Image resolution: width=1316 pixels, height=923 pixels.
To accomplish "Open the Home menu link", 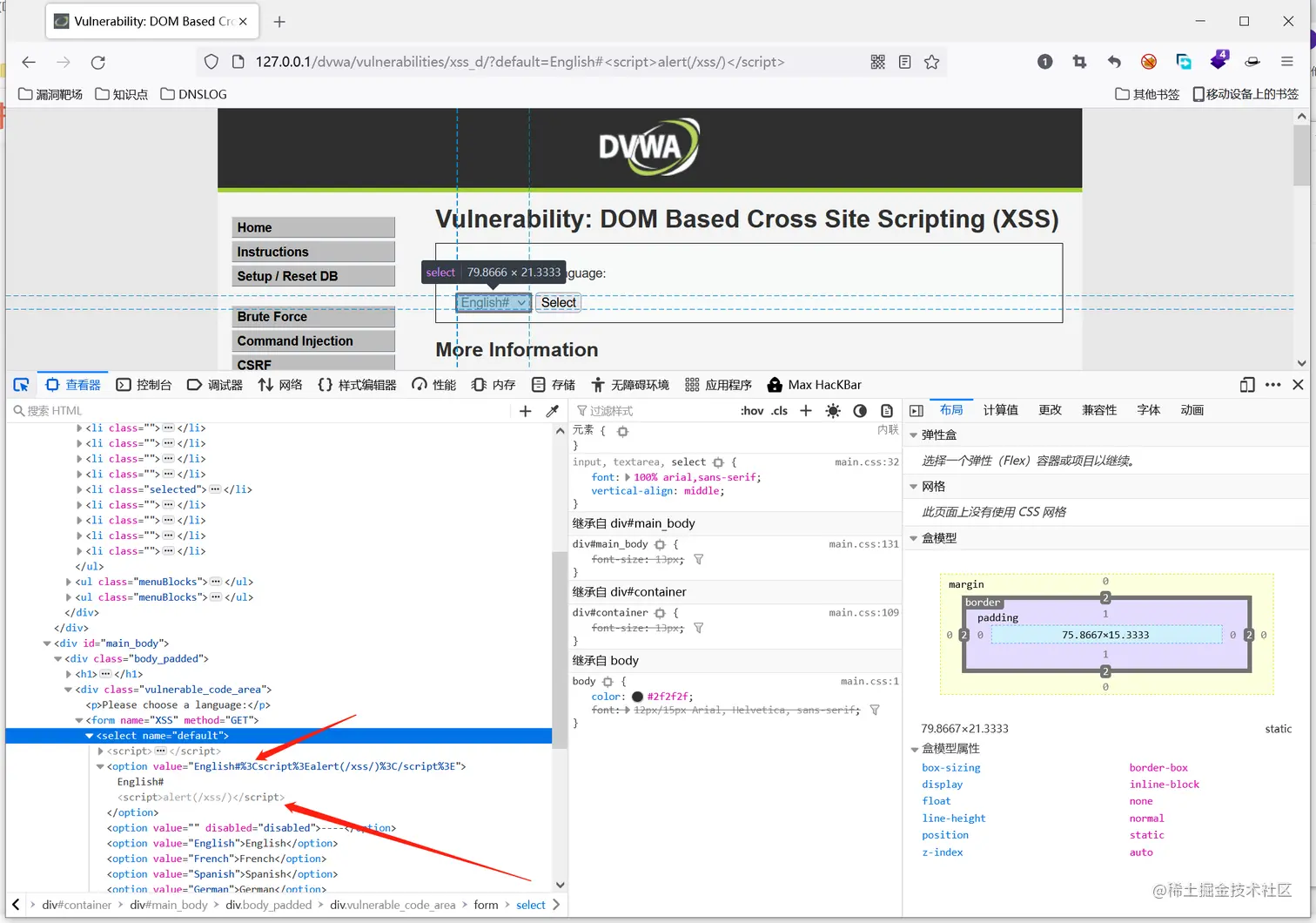I will pos(313,227).
